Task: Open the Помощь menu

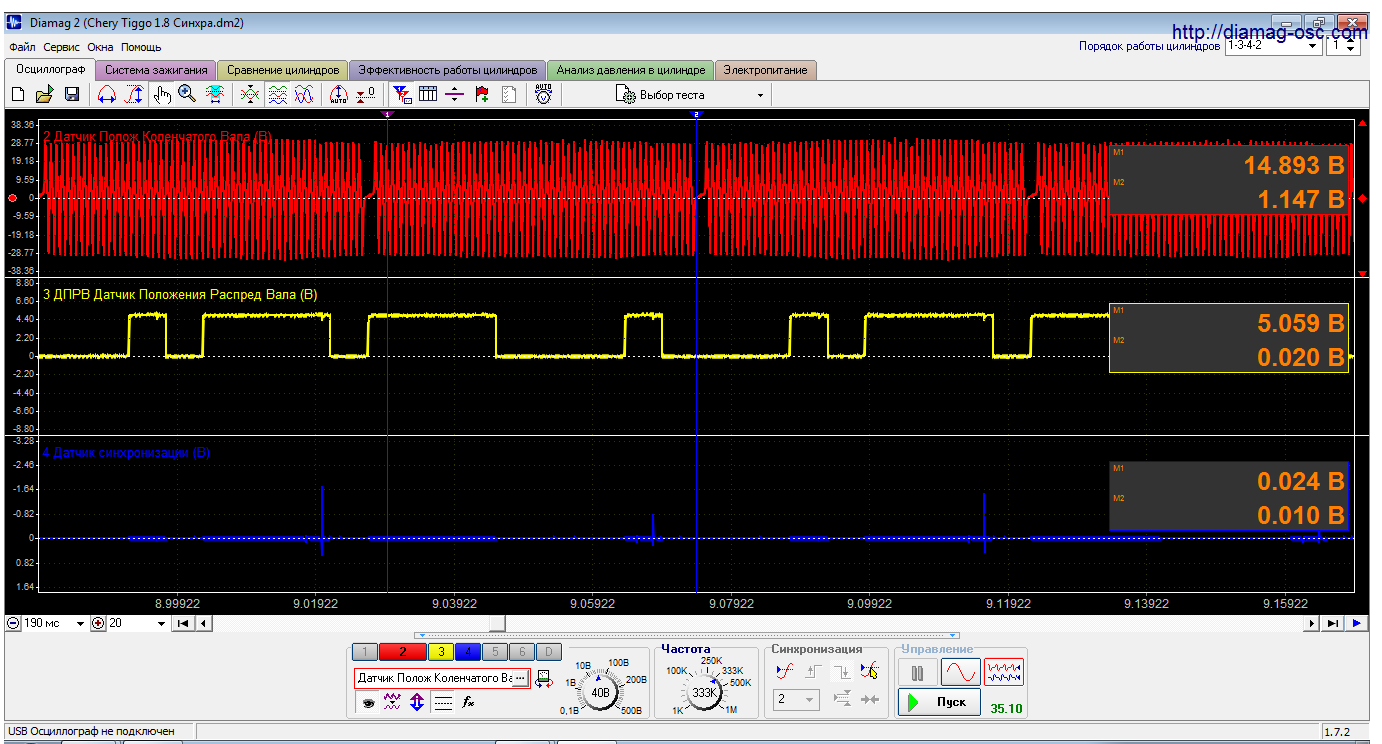Action: (x=141, y=47)
